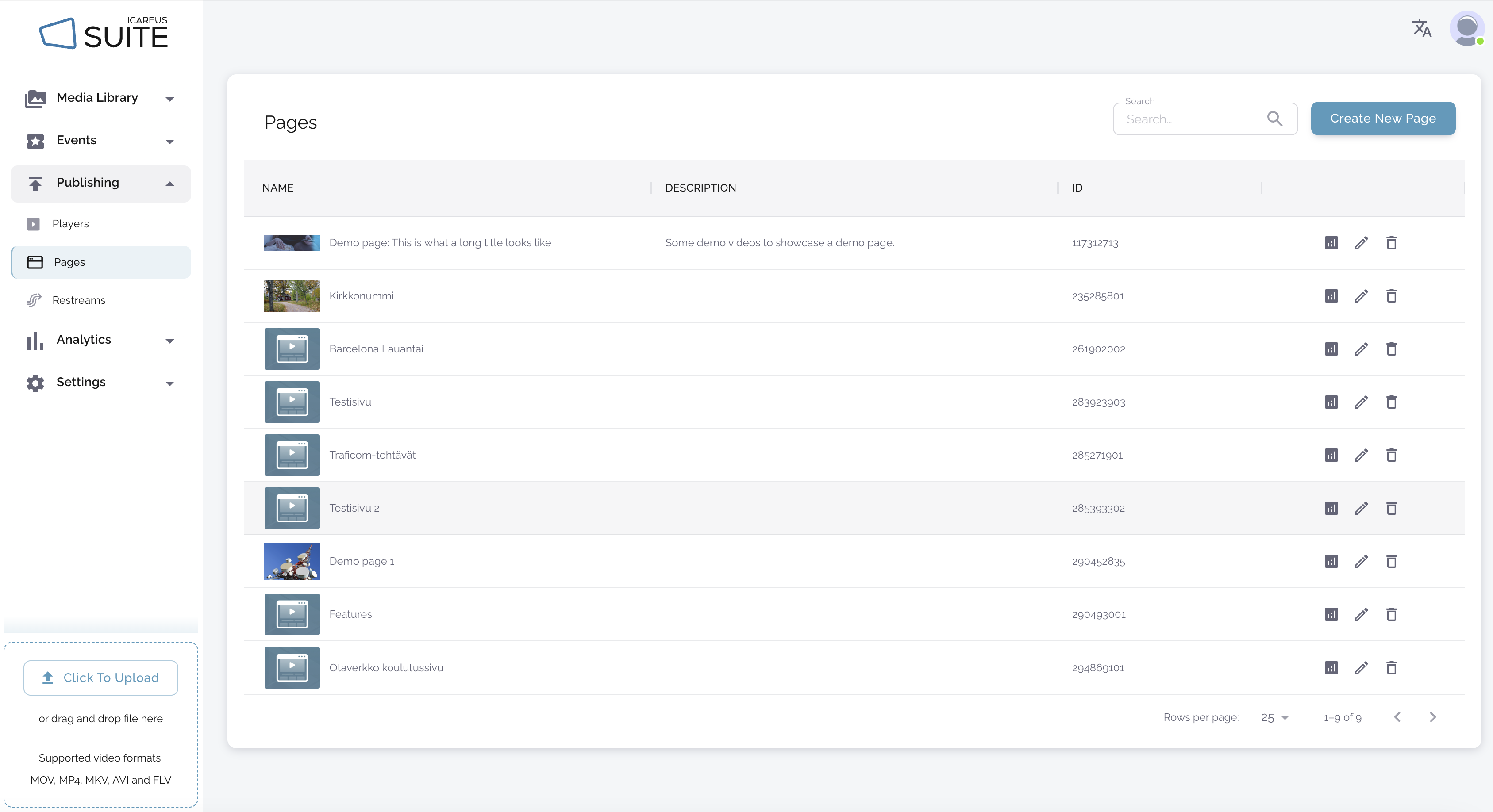Open the Players menu item

(x=70, y=223)
